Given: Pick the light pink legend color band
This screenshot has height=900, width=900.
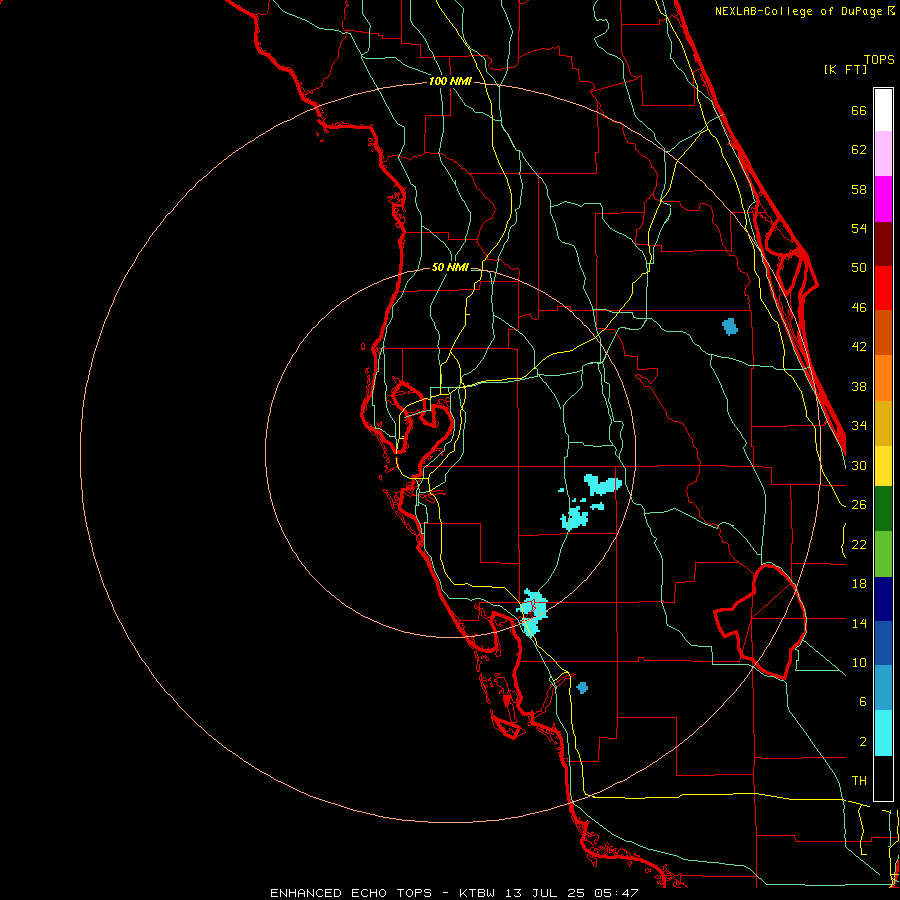Looking at the screenshot, I should click(x=883, y=154).
